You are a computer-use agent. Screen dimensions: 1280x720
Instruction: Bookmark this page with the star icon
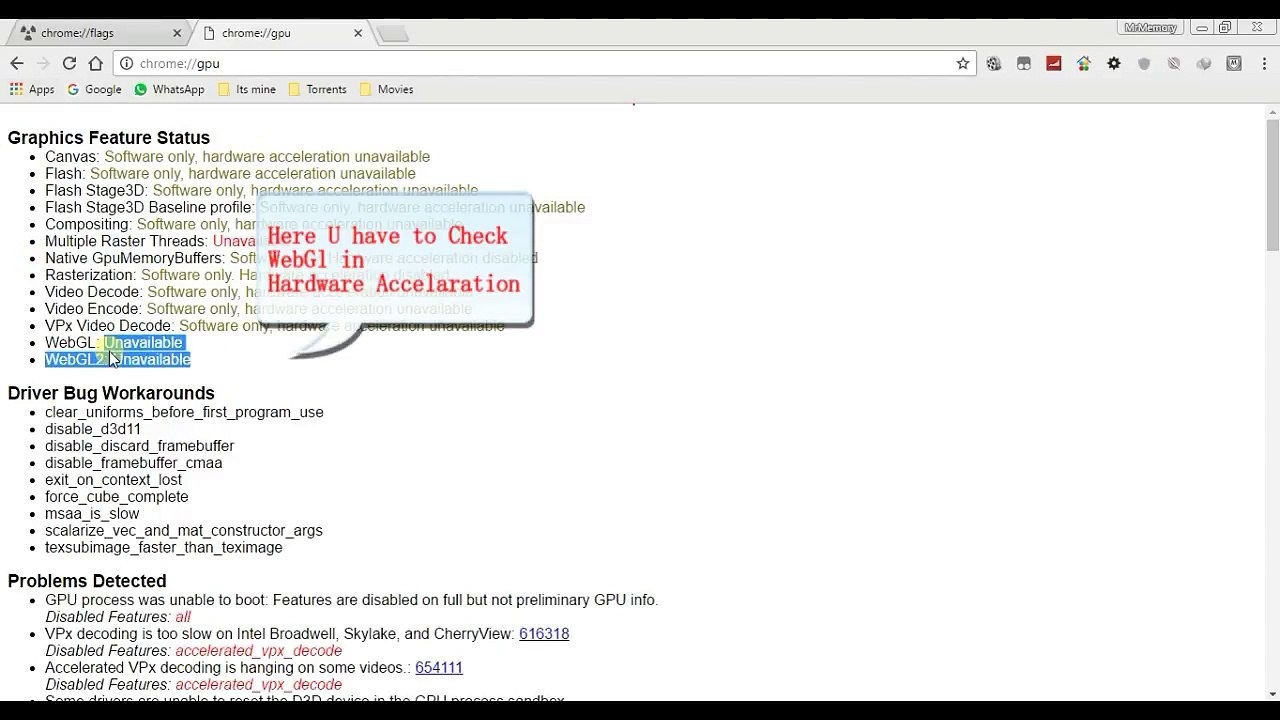(x=963, y=63)
